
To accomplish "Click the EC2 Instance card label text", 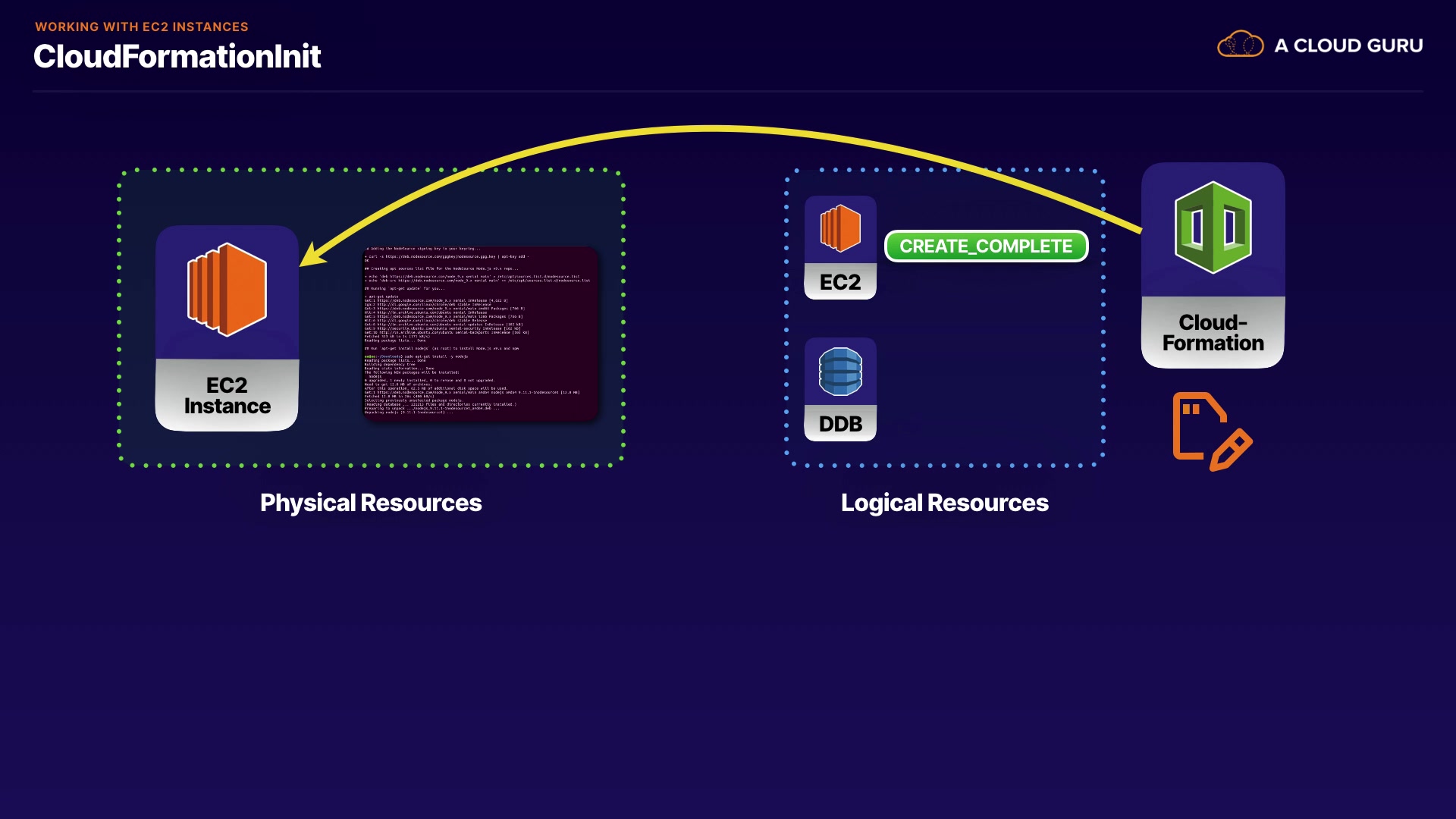I will (x=227, y=396).
